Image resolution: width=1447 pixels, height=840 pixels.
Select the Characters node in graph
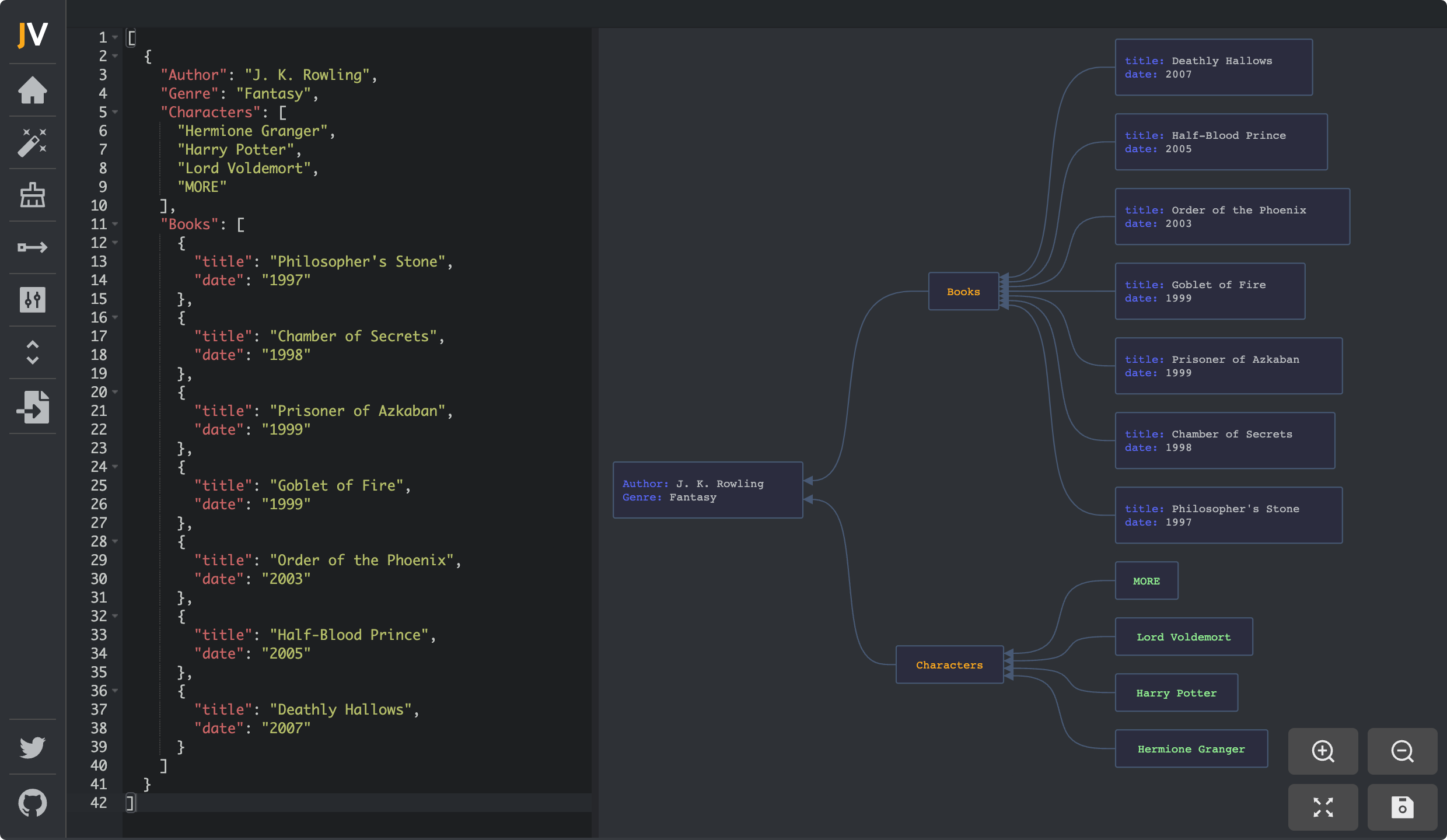click(x=949, y=665)
